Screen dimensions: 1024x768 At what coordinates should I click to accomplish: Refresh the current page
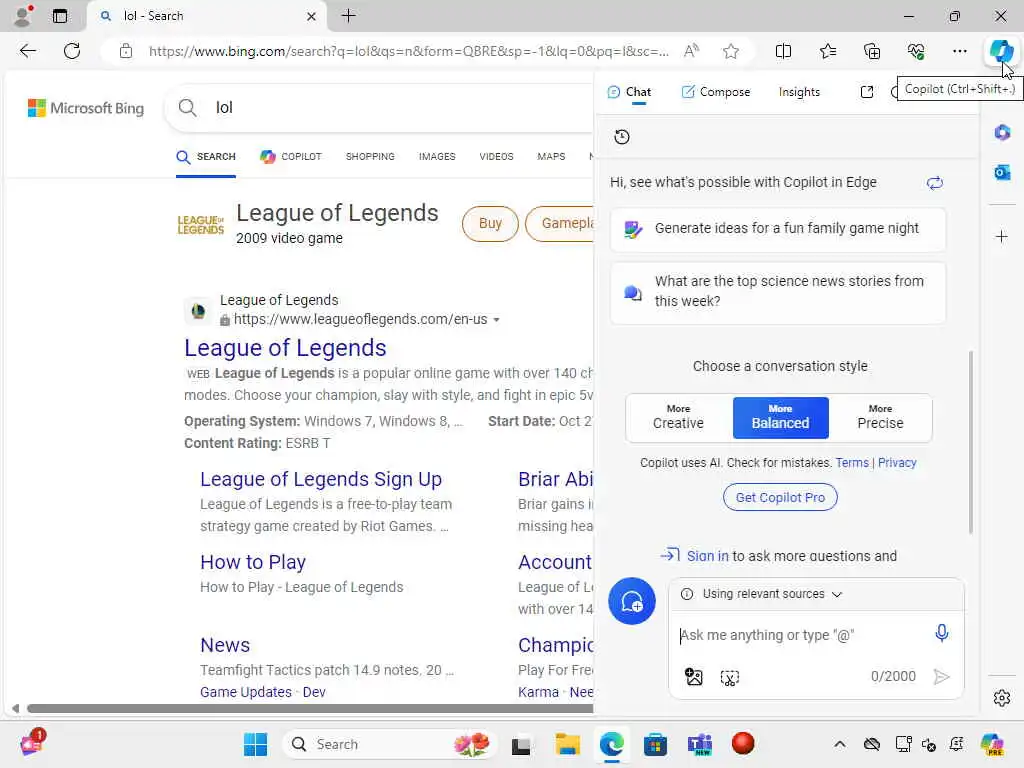[72, 51]
